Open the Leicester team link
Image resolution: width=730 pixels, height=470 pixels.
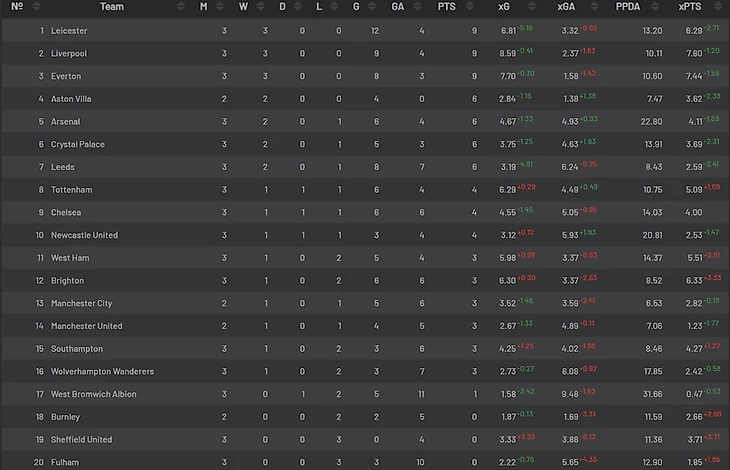tap(69, 31)
